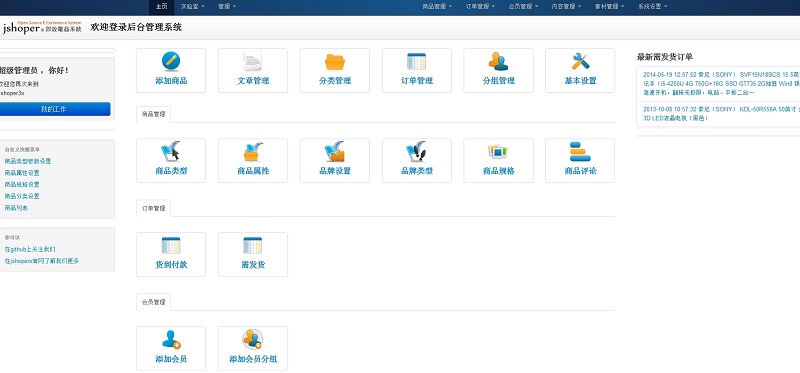Image resolution: width=800 pixels, height=373 pixels.
Task: Click the jshoper logo in the header
Action: (42, 28)
